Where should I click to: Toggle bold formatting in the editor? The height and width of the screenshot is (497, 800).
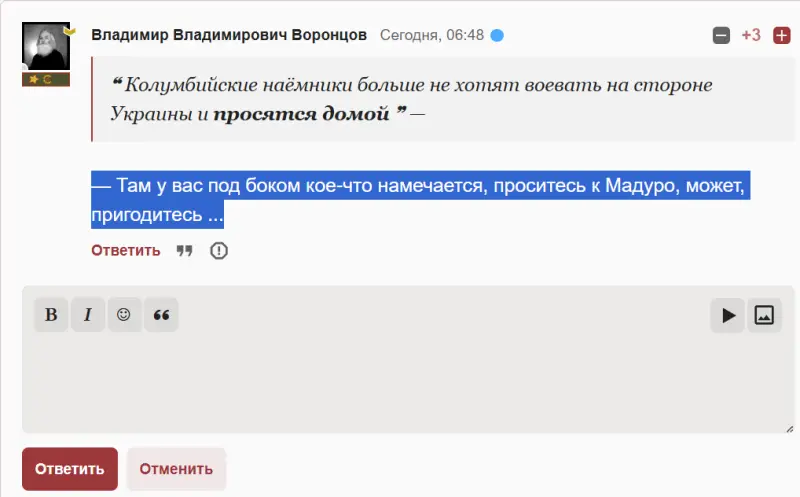(51, 315)
